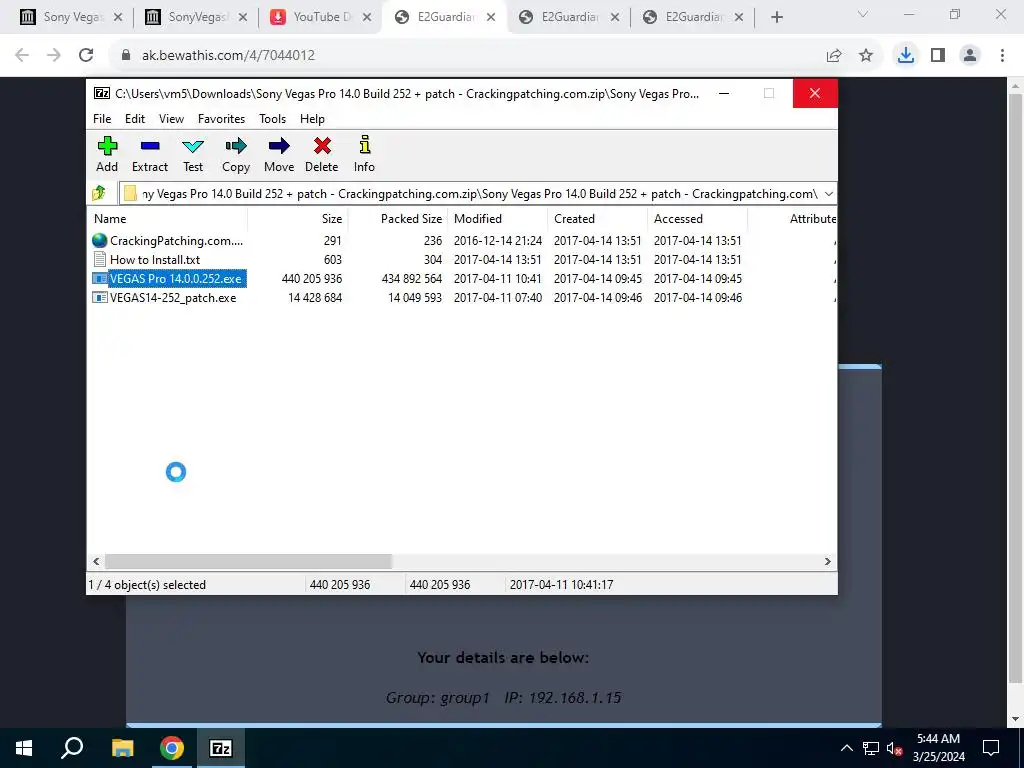The image size is (1024, 768).
Task: Show hidden system tray icons
Action: tap(846, 748)
